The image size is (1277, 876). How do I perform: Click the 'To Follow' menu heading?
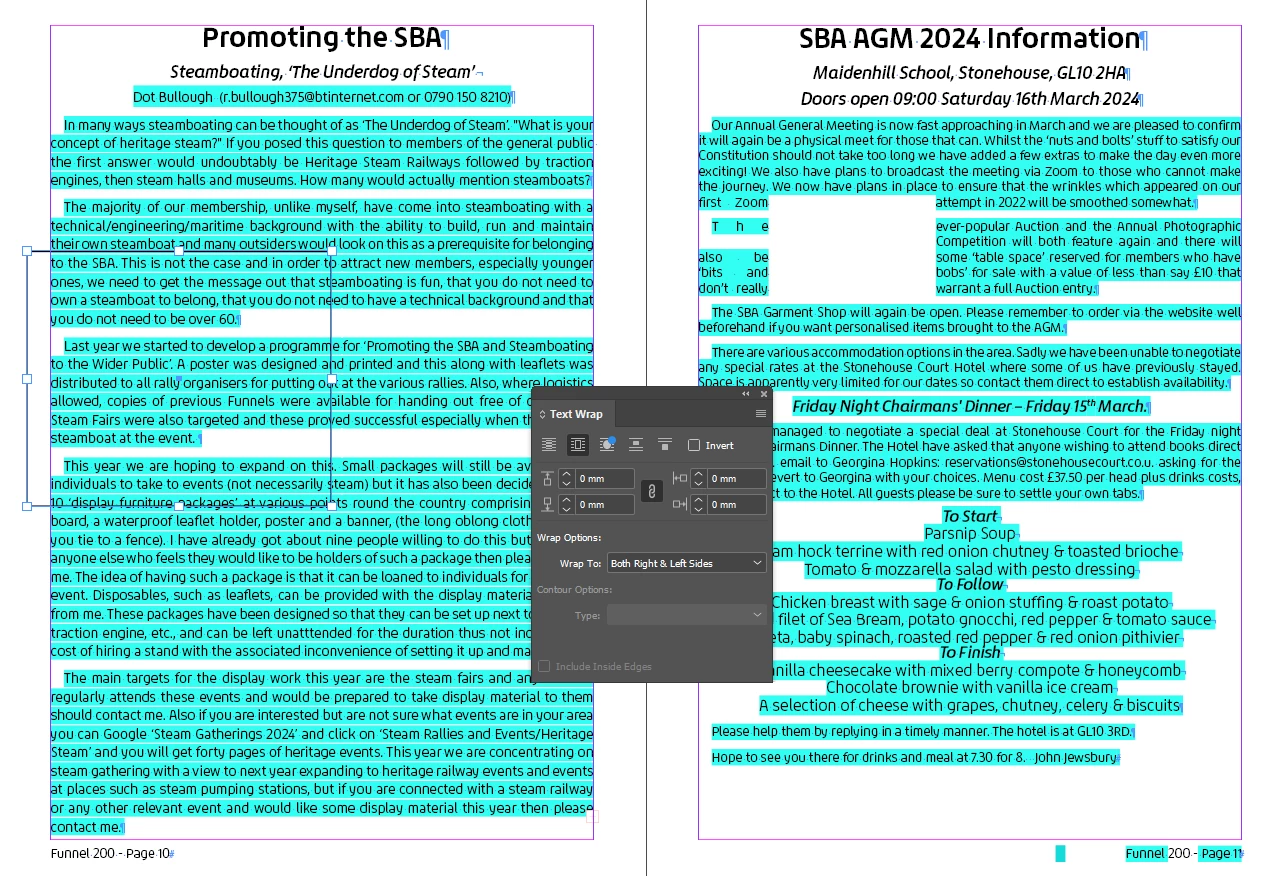970,585
